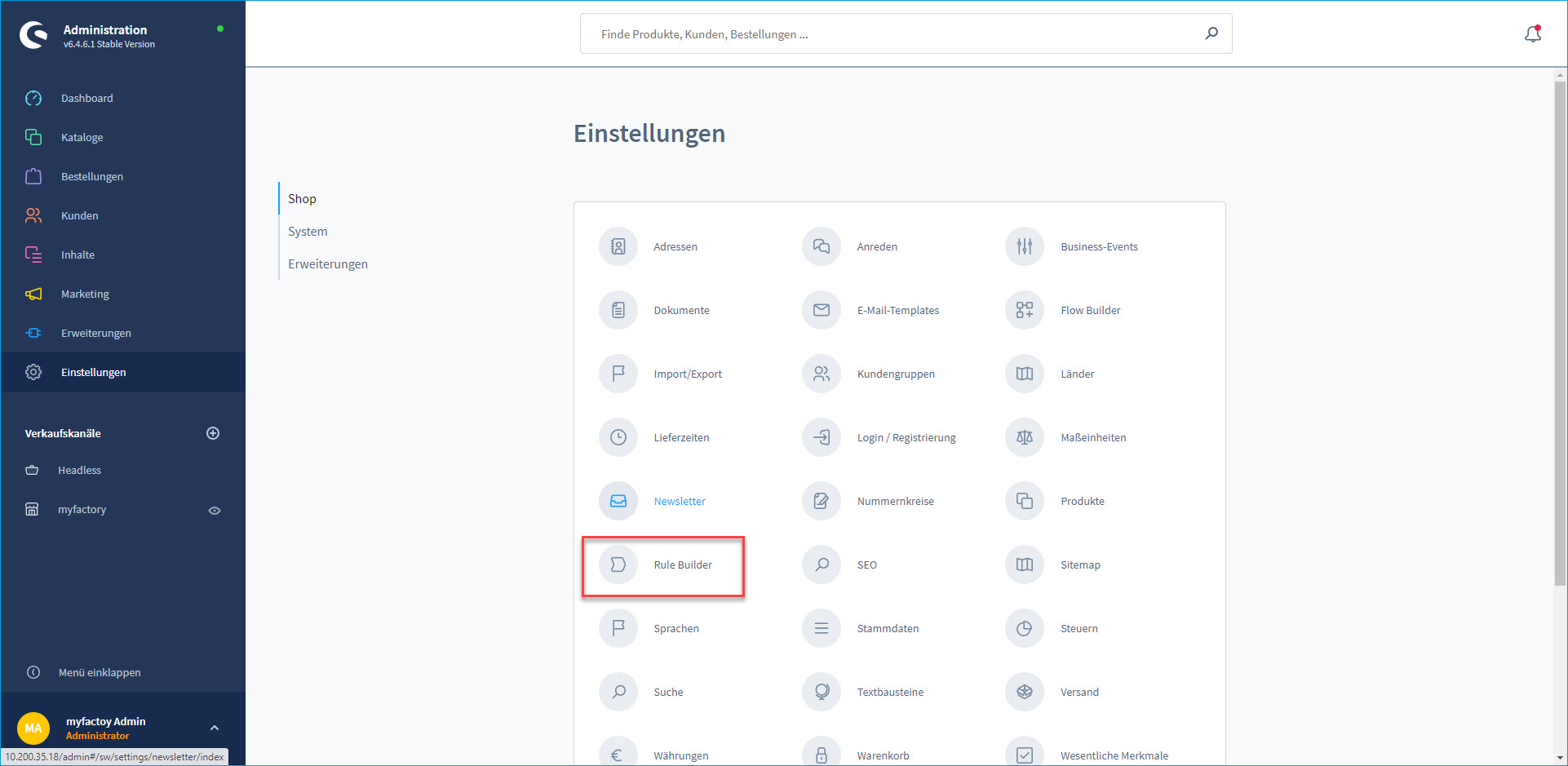Image resolution: width=1568 pixels, height=766 pixels.
Task: Collapse the myfactoy Admin profile section
Action: pyautogui.click(x=214, y=727)
